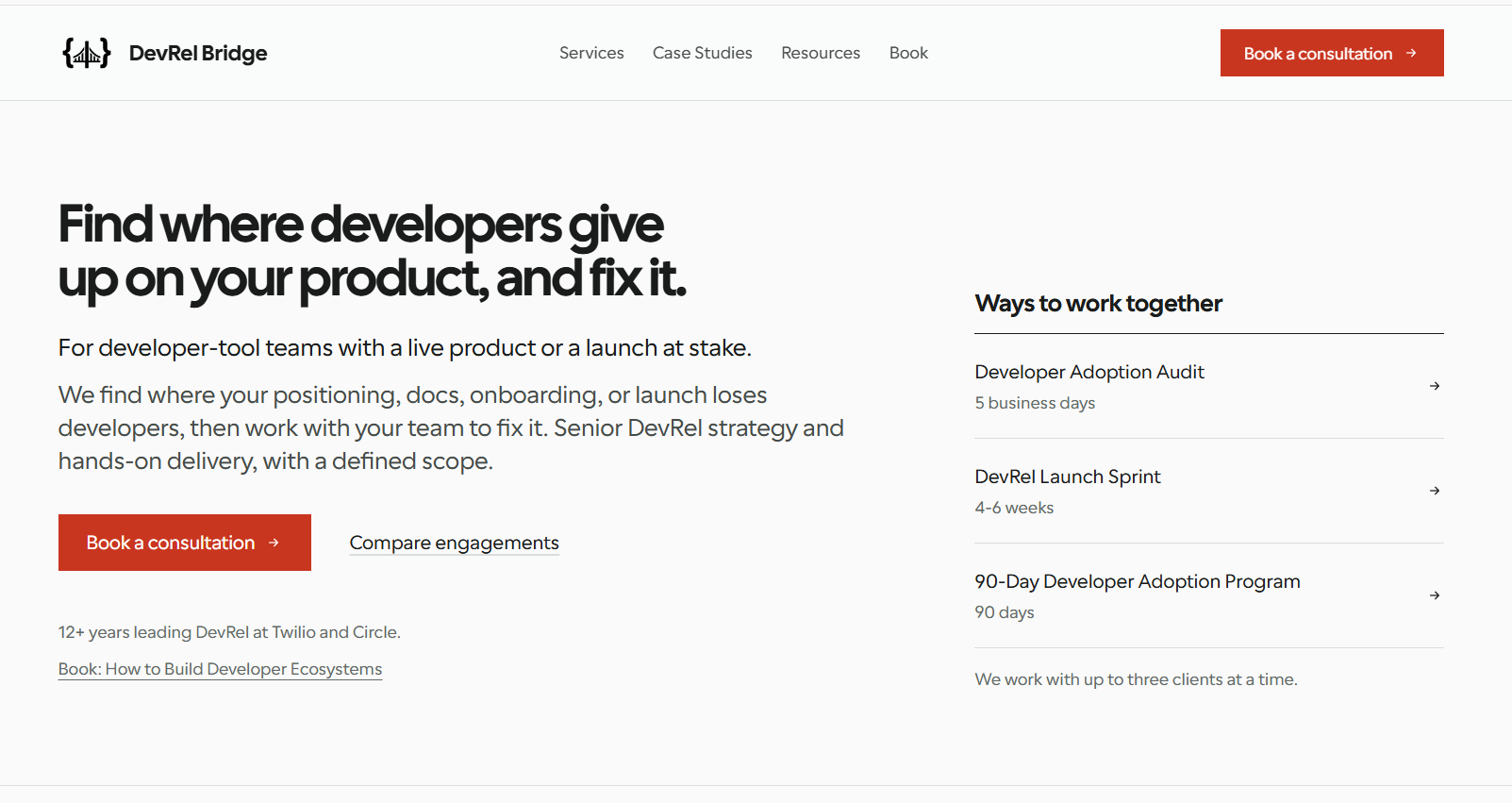Go to Case Studies in the navigation
Screen dimensions: 1512x803
pos(703,53)
